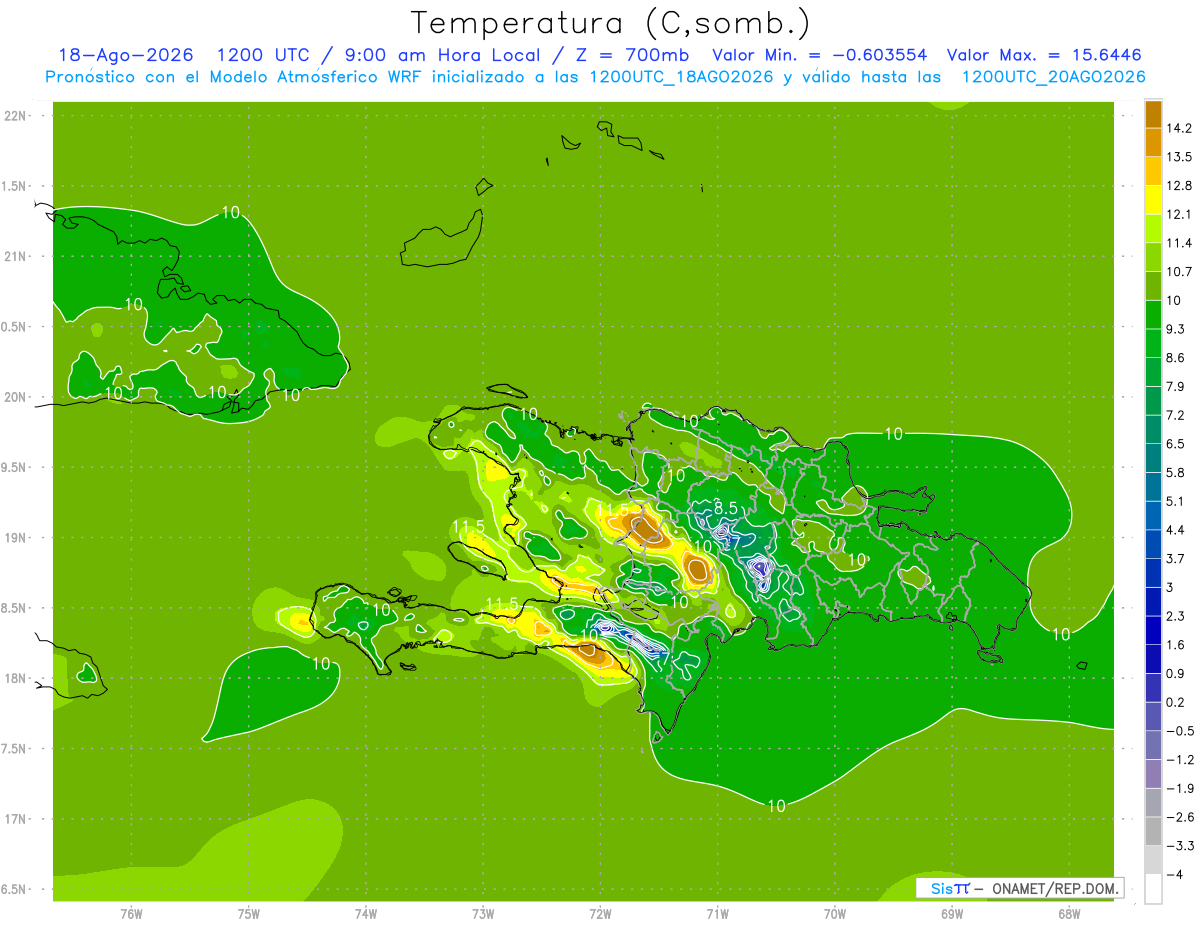
Task: Click the 11.4 legend value
Action: [x=1179, y=243]
